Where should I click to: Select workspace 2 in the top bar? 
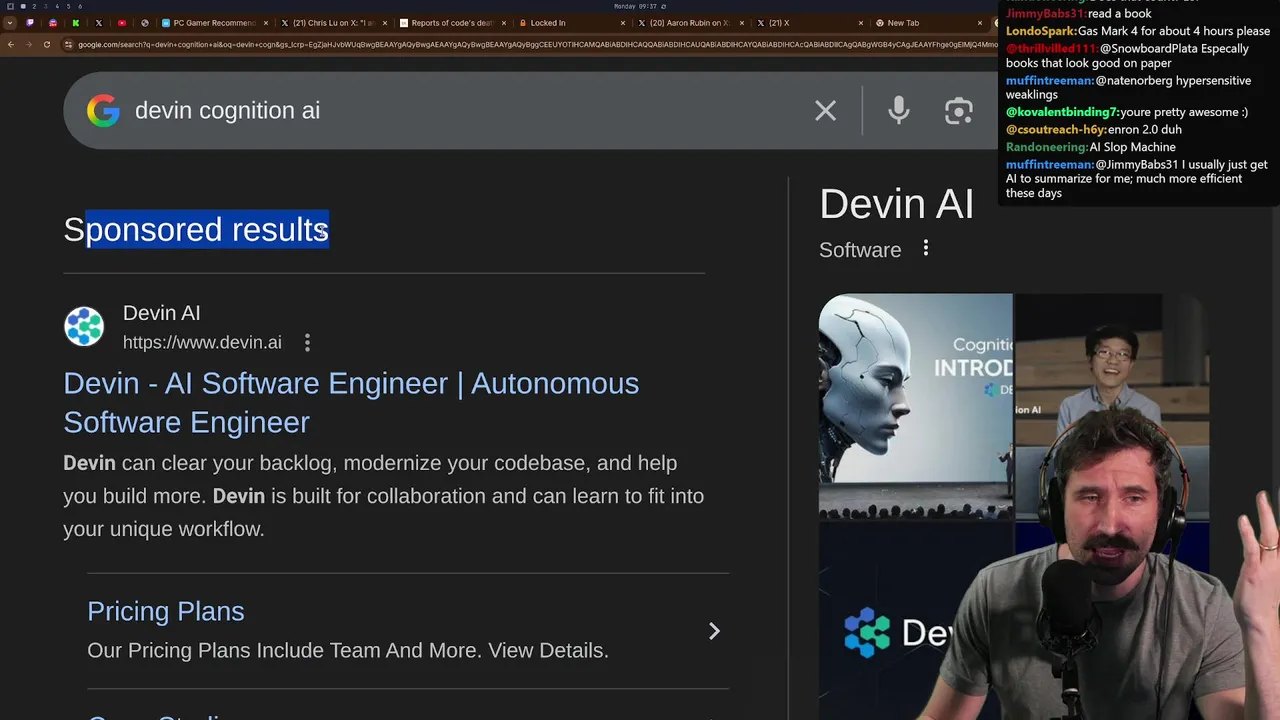(x=34, y=6)
